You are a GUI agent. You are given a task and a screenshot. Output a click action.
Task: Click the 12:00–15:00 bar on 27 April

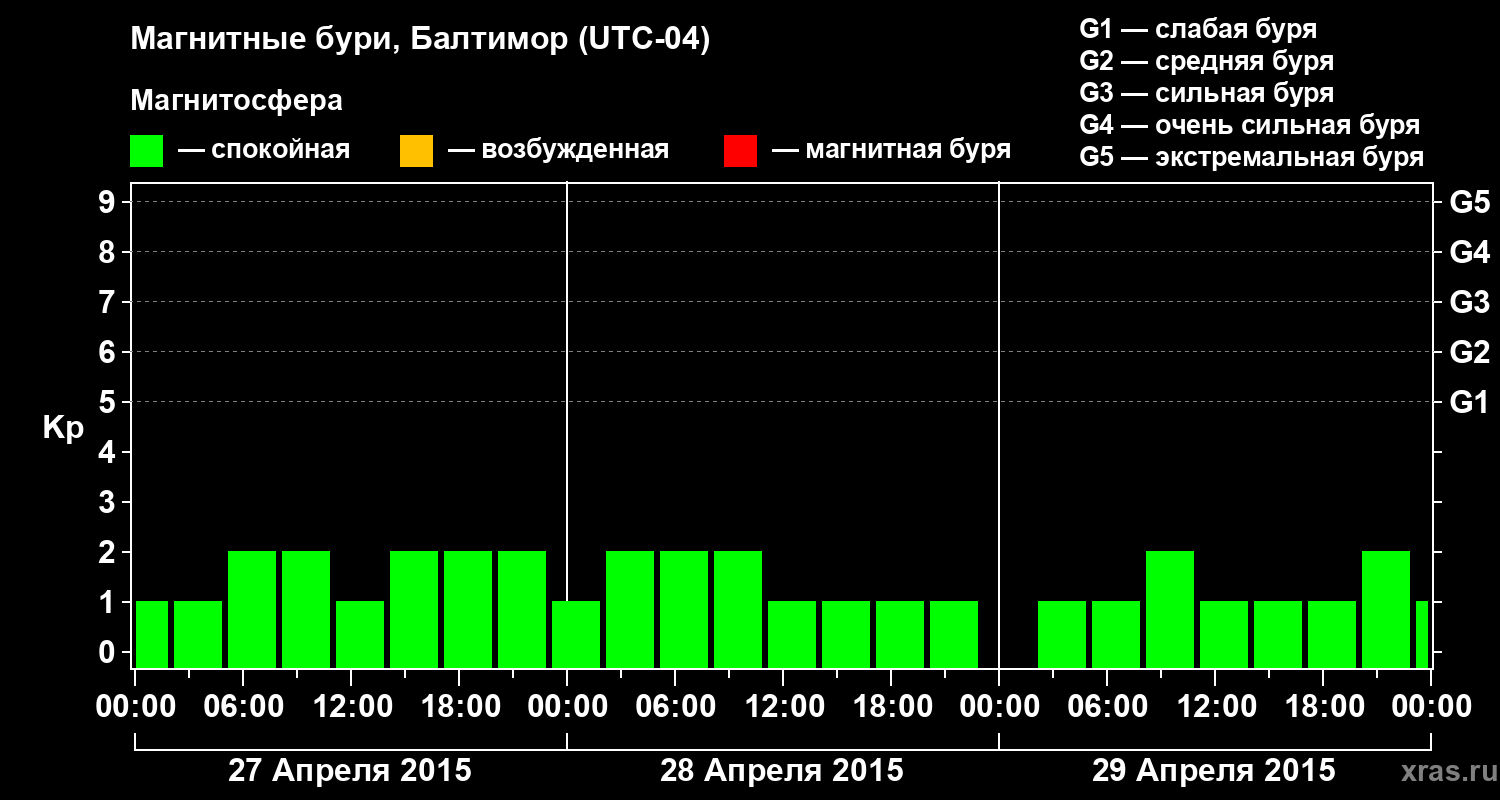click(360, 634)
